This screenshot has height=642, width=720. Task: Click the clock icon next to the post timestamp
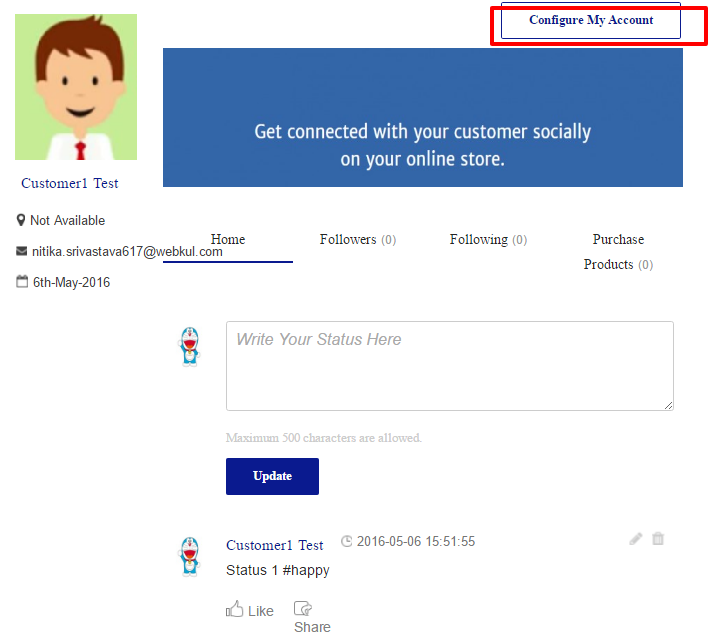click(347, 542)
